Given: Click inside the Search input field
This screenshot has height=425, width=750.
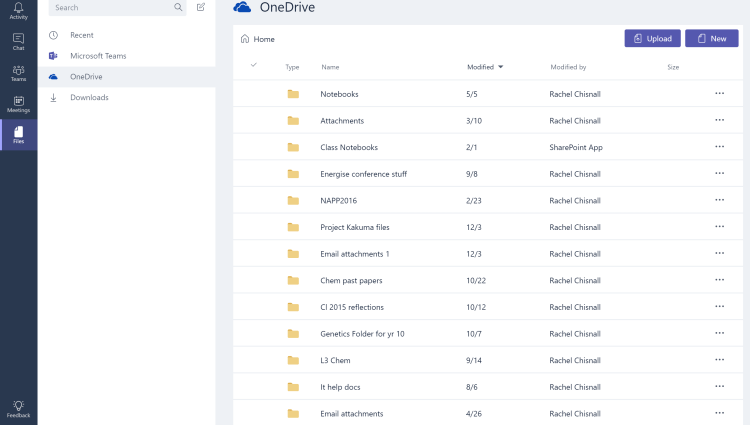Looking at the screenshot, I should click(110, 7).
